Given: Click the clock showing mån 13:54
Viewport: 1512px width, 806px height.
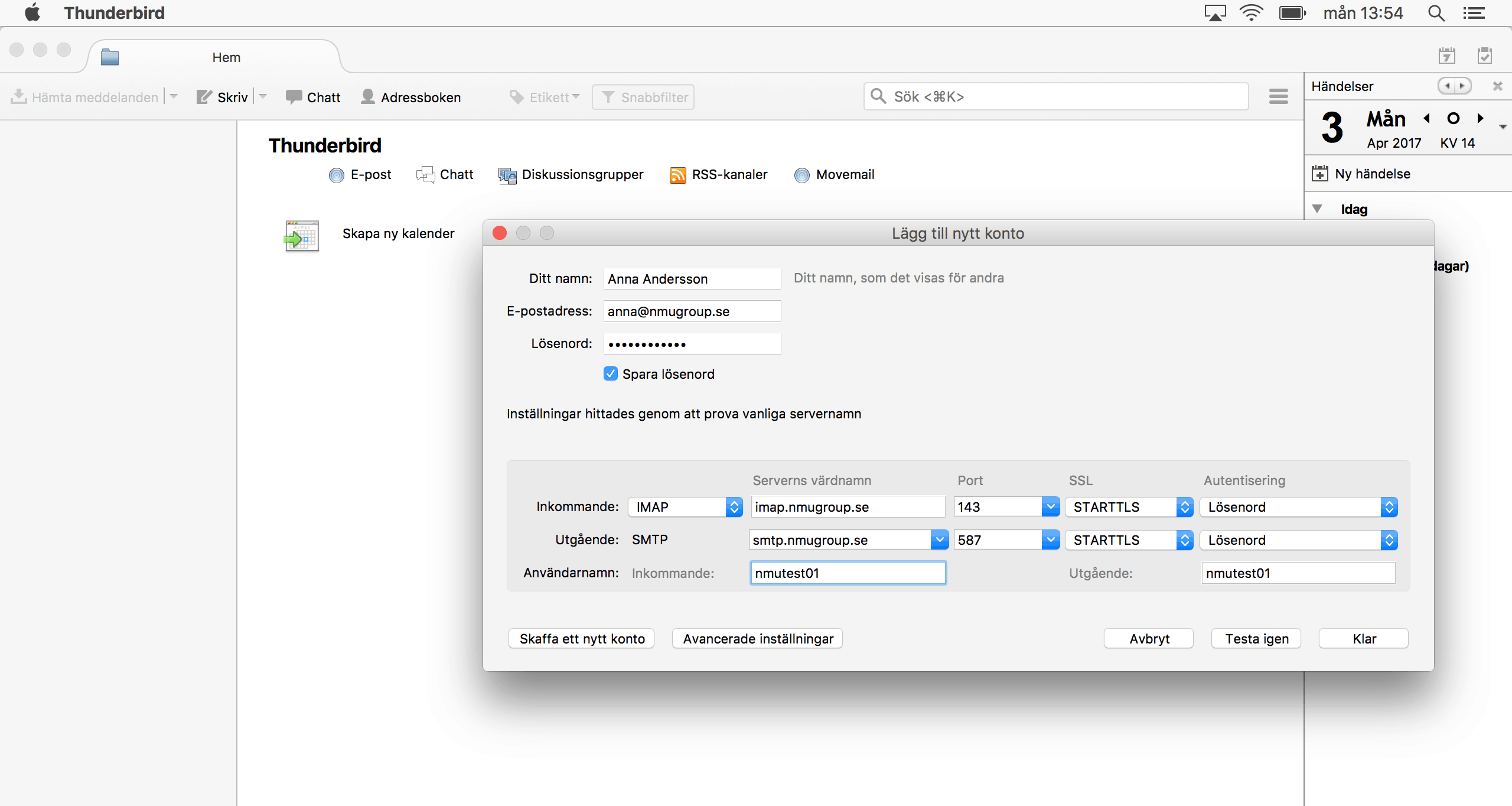Looking at the screenshot, I should 1363,12.
